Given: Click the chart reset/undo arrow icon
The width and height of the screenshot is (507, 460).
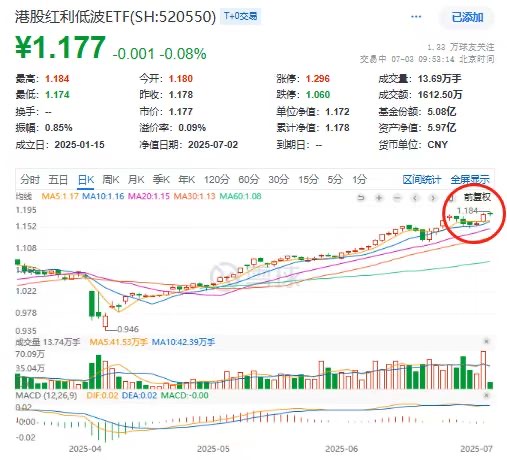Looking at the screenshot, I should 361,198.
